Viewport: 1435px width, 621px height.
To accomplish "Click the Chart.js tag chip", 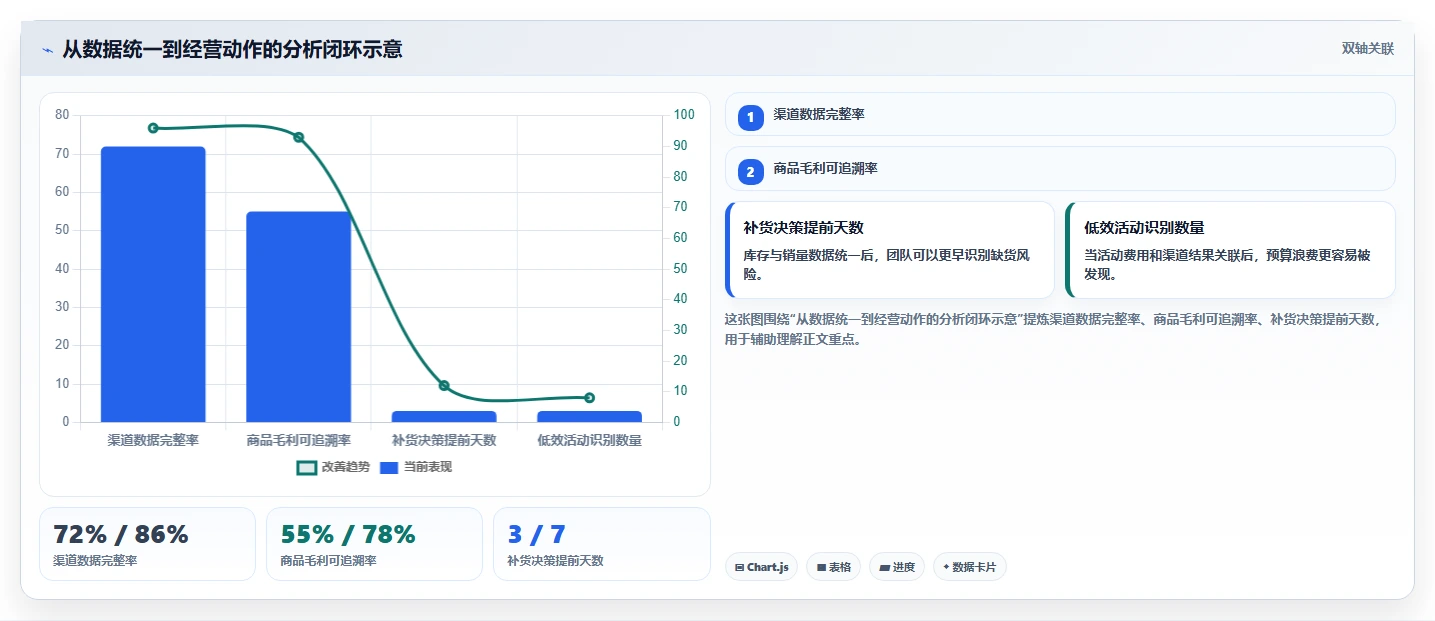I will pyautogui.click(x=761, y=567).
